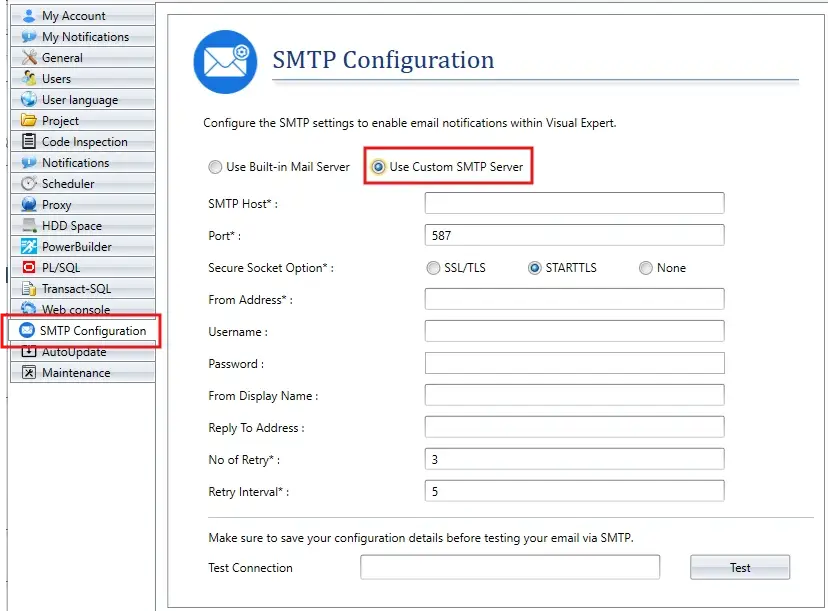Click the Scheduler clock icon
Viewport: 828px width, 611px height.
(29, 183)
